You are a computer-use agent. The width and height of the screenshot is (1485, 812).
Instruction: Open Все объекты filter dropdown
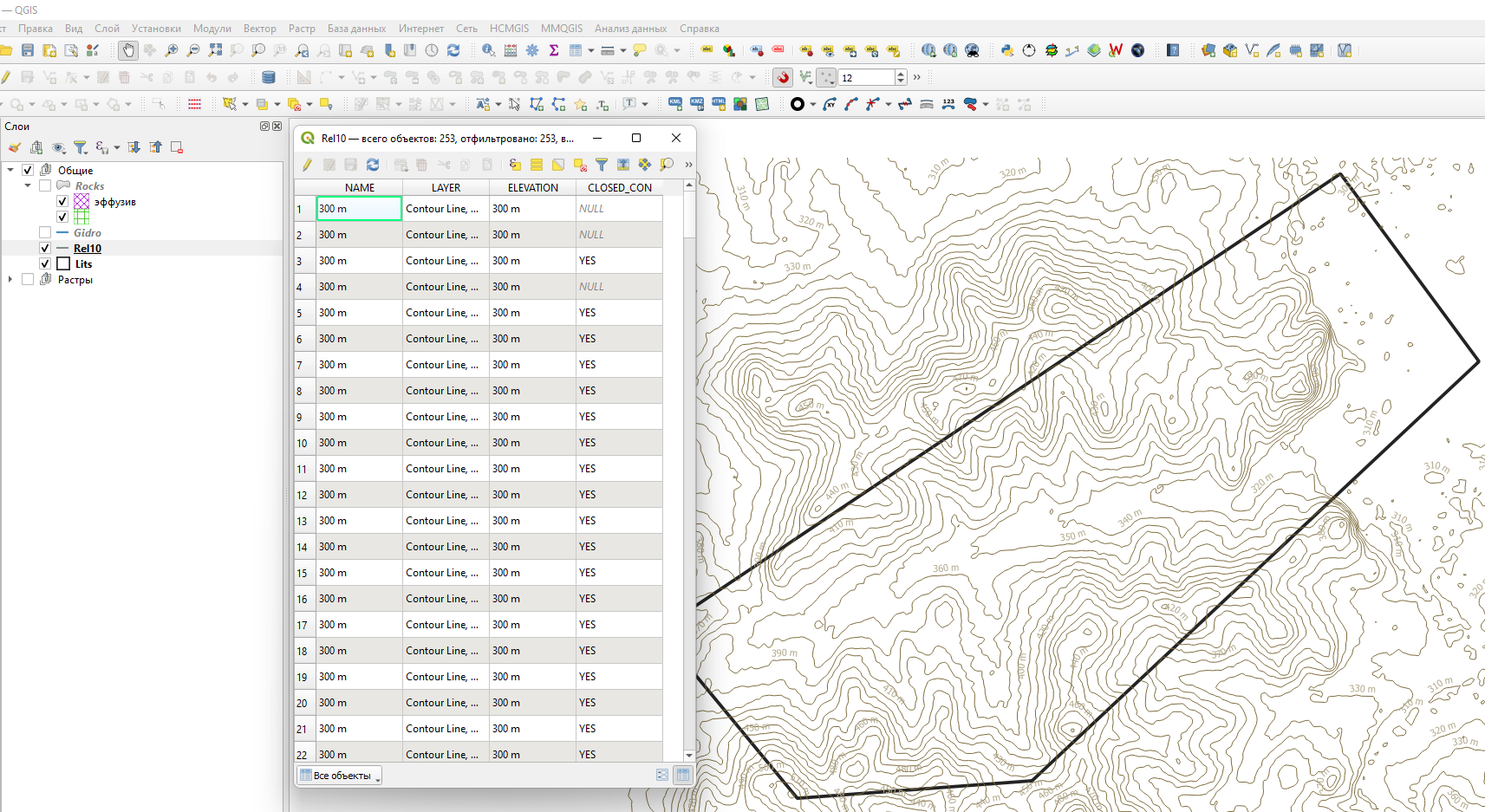pos(341,776)
